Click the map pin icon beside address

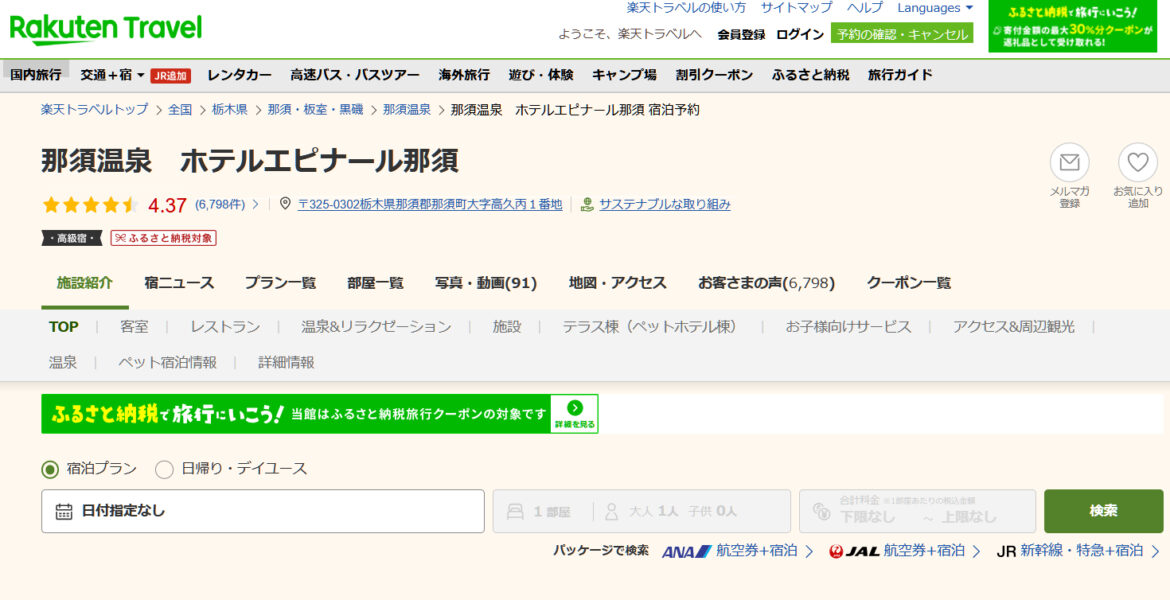pyautogui.click(x=285, y=204)
